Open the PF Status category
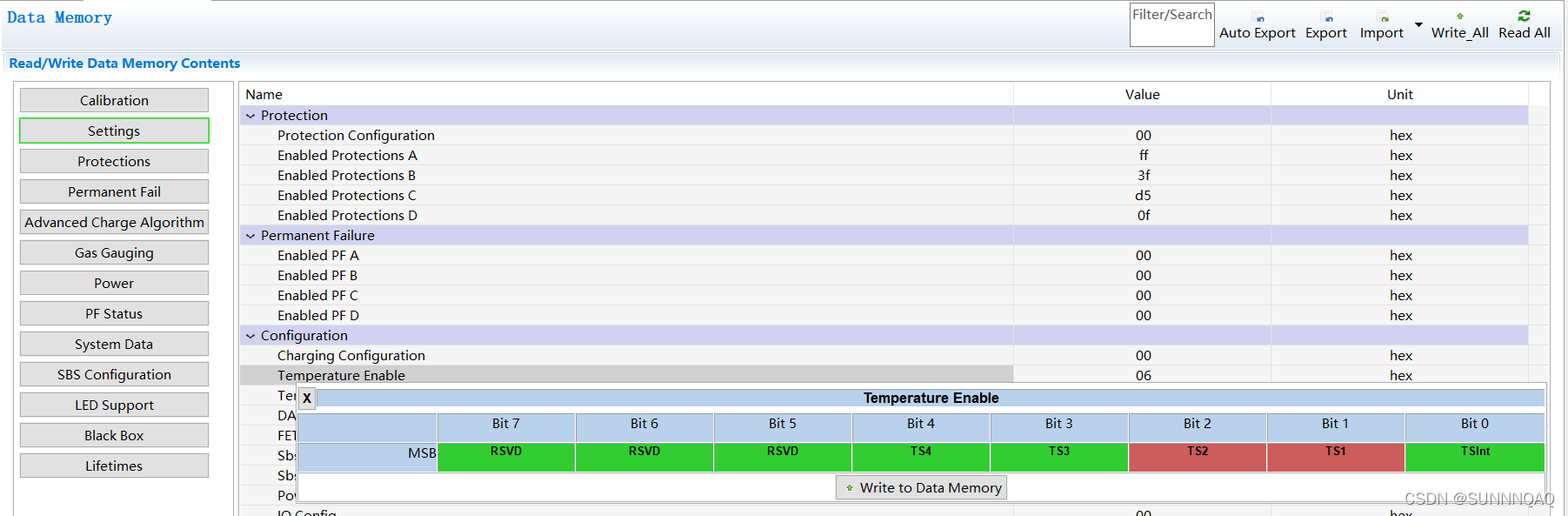 tap(114, 313)
